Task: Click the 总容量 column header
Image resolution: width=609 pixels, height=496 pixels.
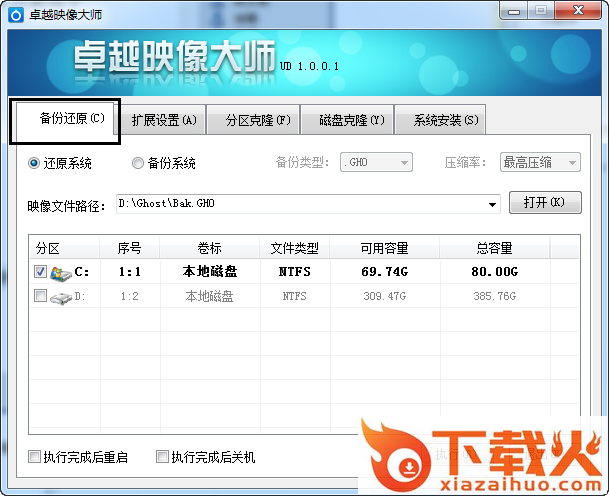Action: 494,248
